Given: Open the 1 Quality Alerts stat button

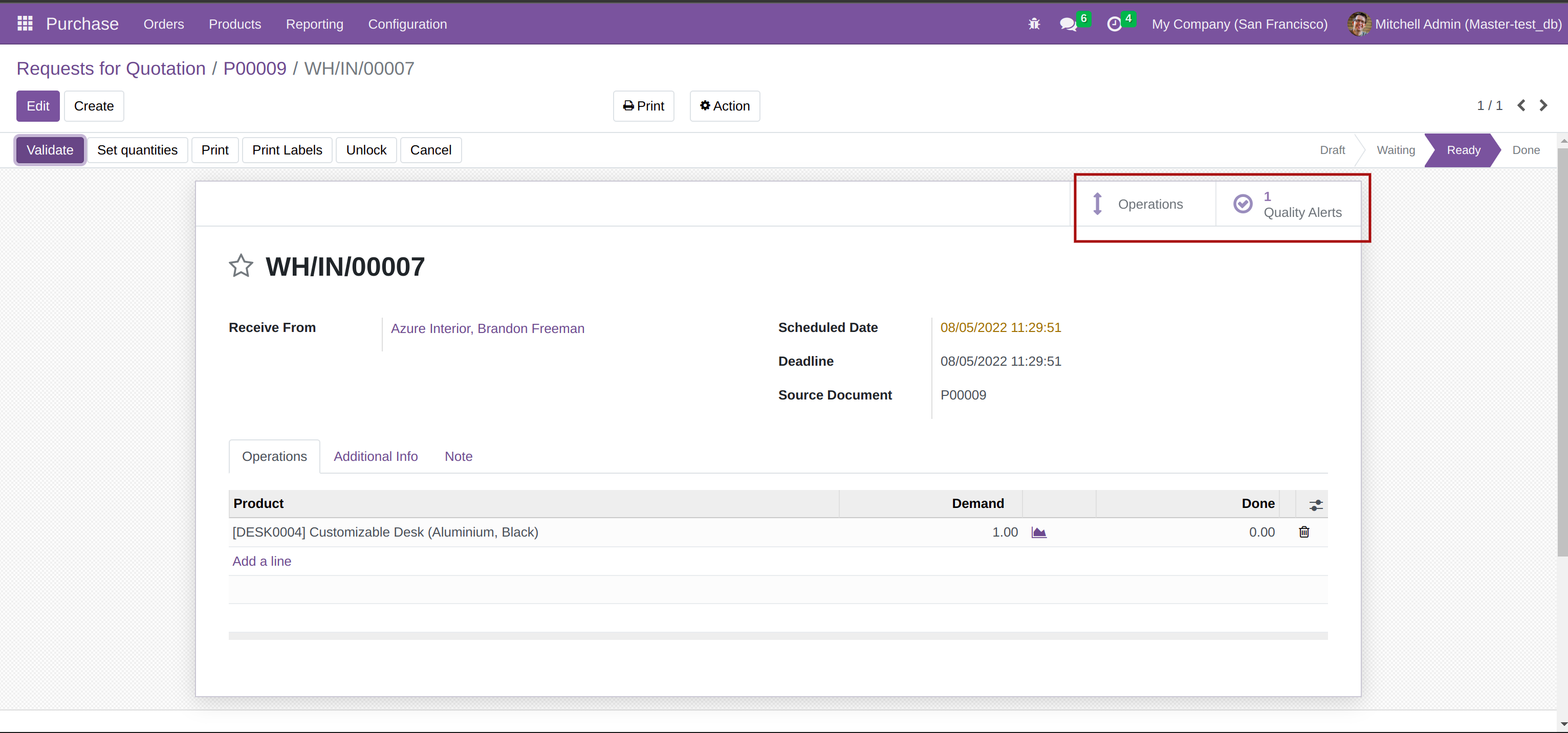Looking at the screenshot, I should tap(1288, 205).
